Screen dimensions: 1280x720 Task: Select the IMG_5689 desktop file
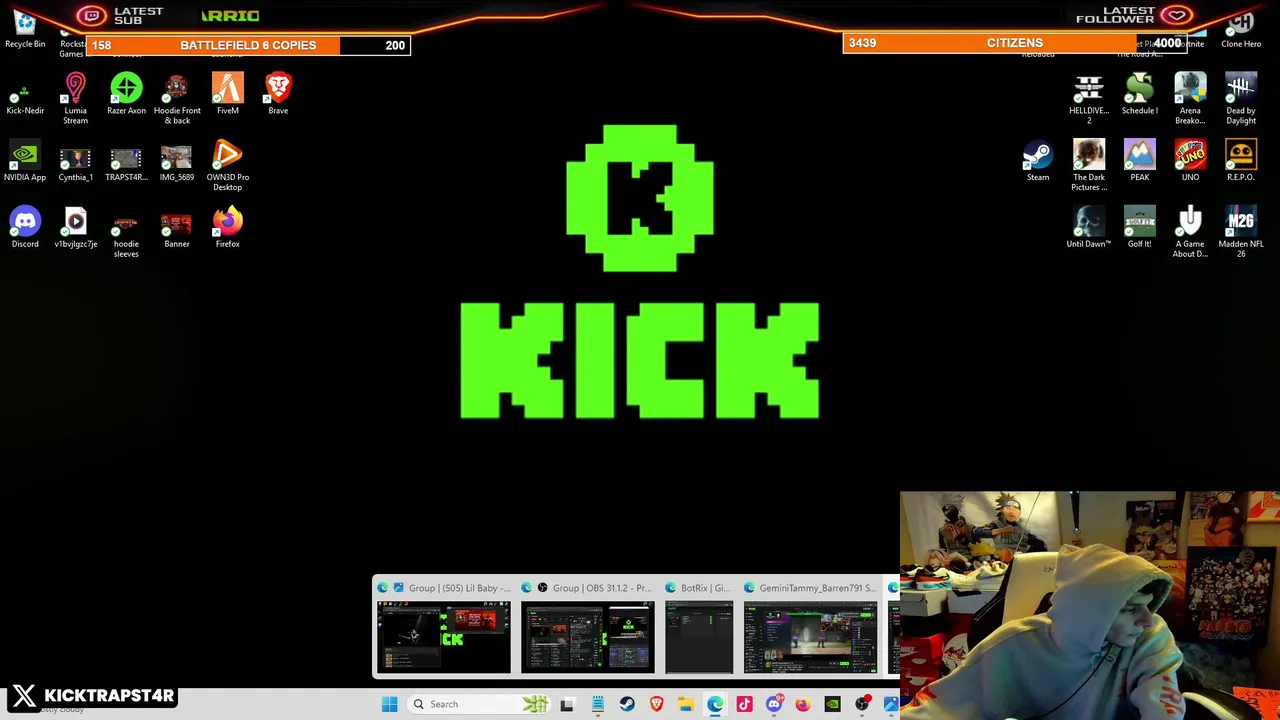(x=177, y=162)
